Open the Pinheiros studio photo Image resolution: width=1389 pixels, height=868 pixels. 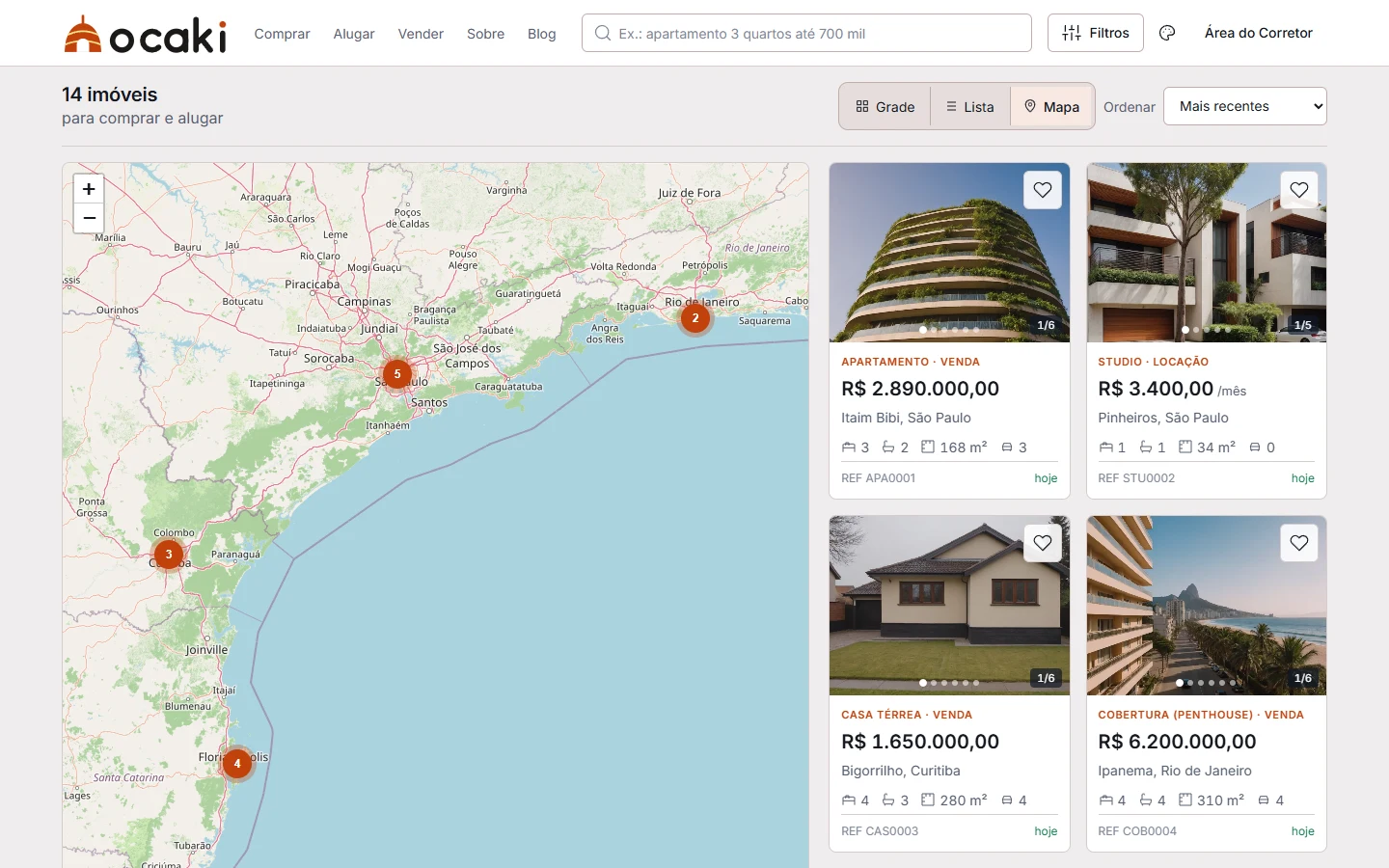click(1207, 253)
